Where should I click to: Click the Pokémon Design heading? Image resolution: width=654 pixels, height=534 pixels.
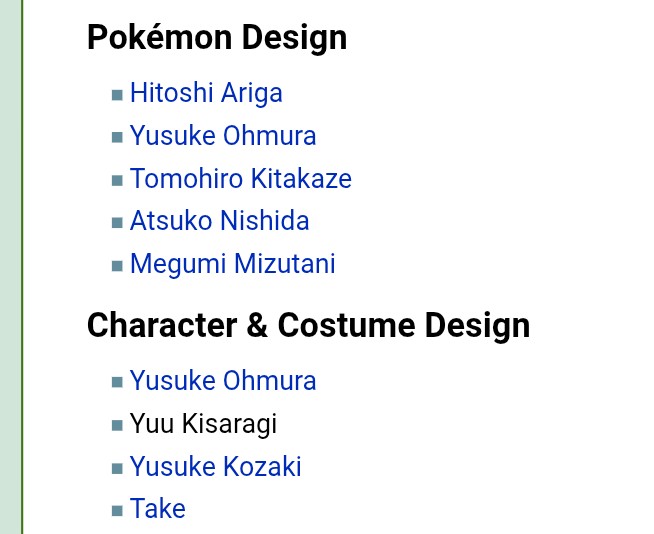(x=217, y=37)
